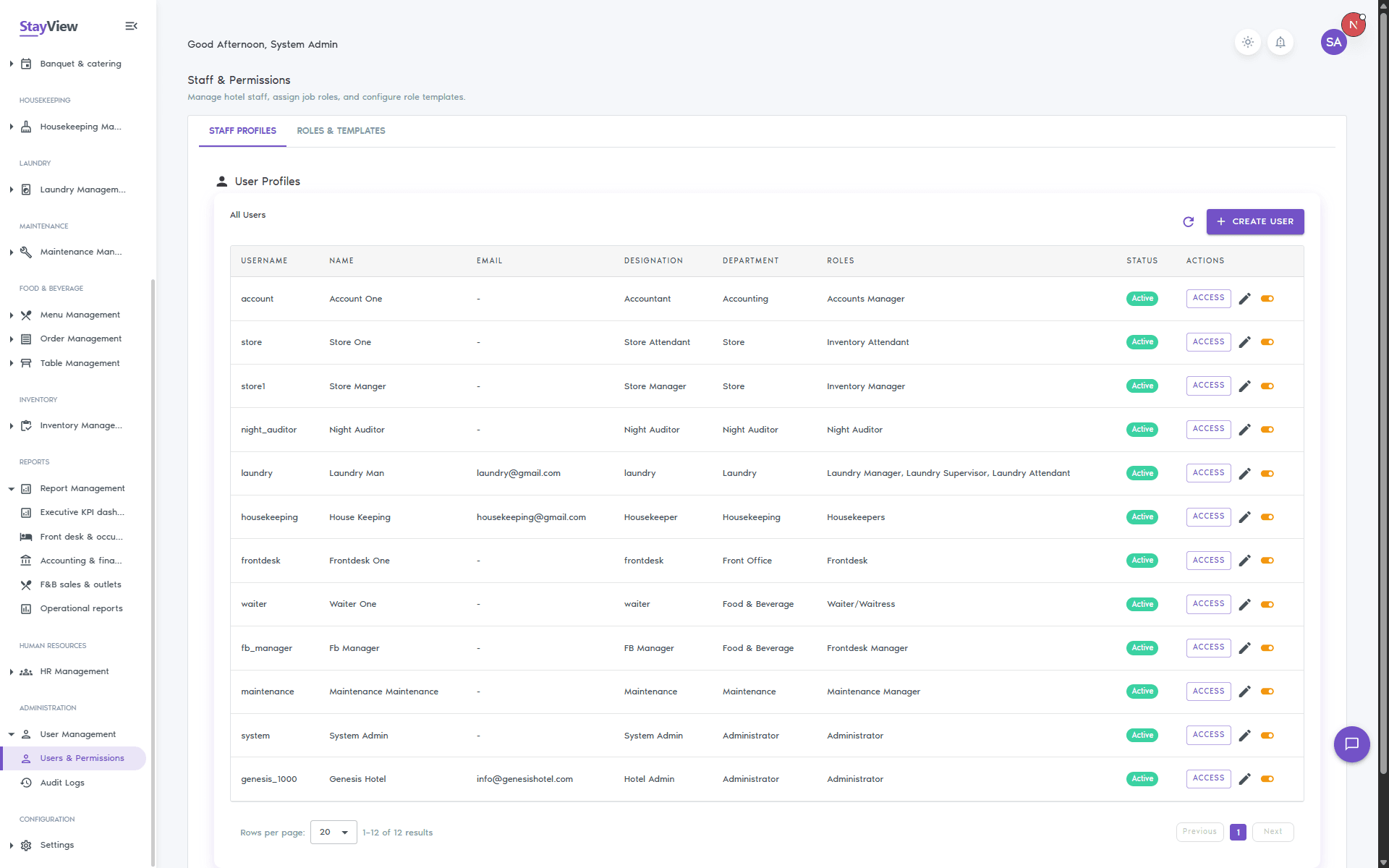
Task: Open F&B sales & outlets report
Action: 72,584
